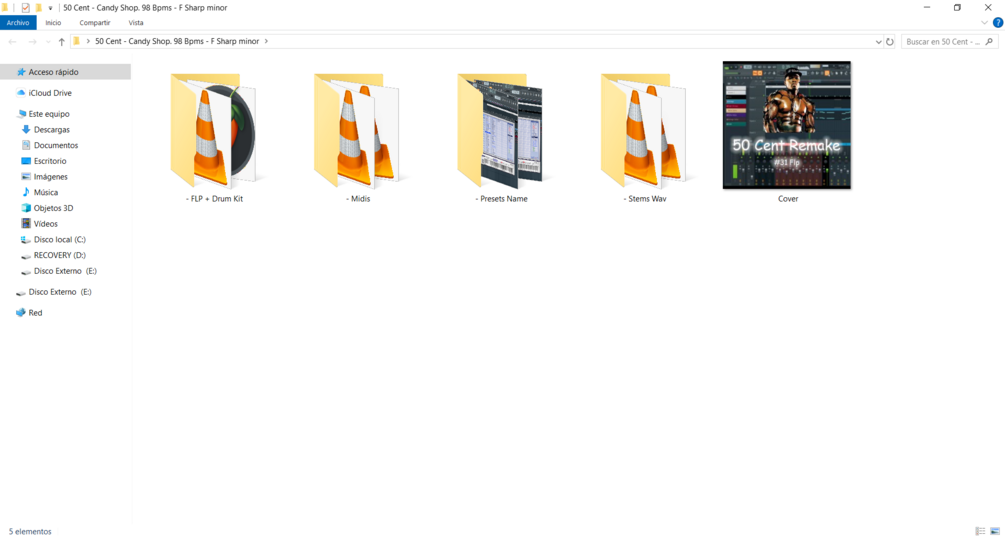Click the search magnifier icon
The width and height of the screenshot is (1005, 539).
pos(989,42)
